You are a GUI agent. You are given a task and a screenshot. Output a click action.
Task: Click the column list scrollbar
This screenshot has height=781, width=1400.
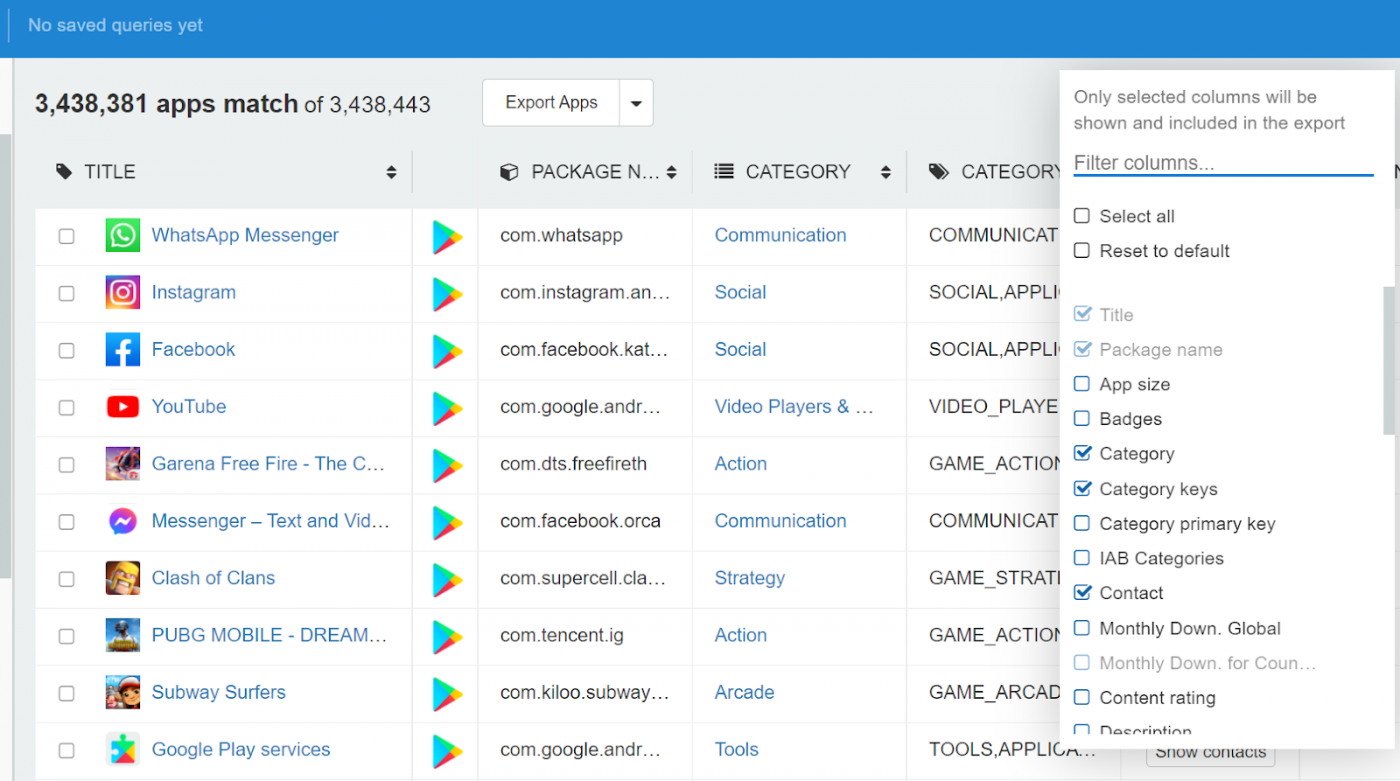coord(1388,360)
